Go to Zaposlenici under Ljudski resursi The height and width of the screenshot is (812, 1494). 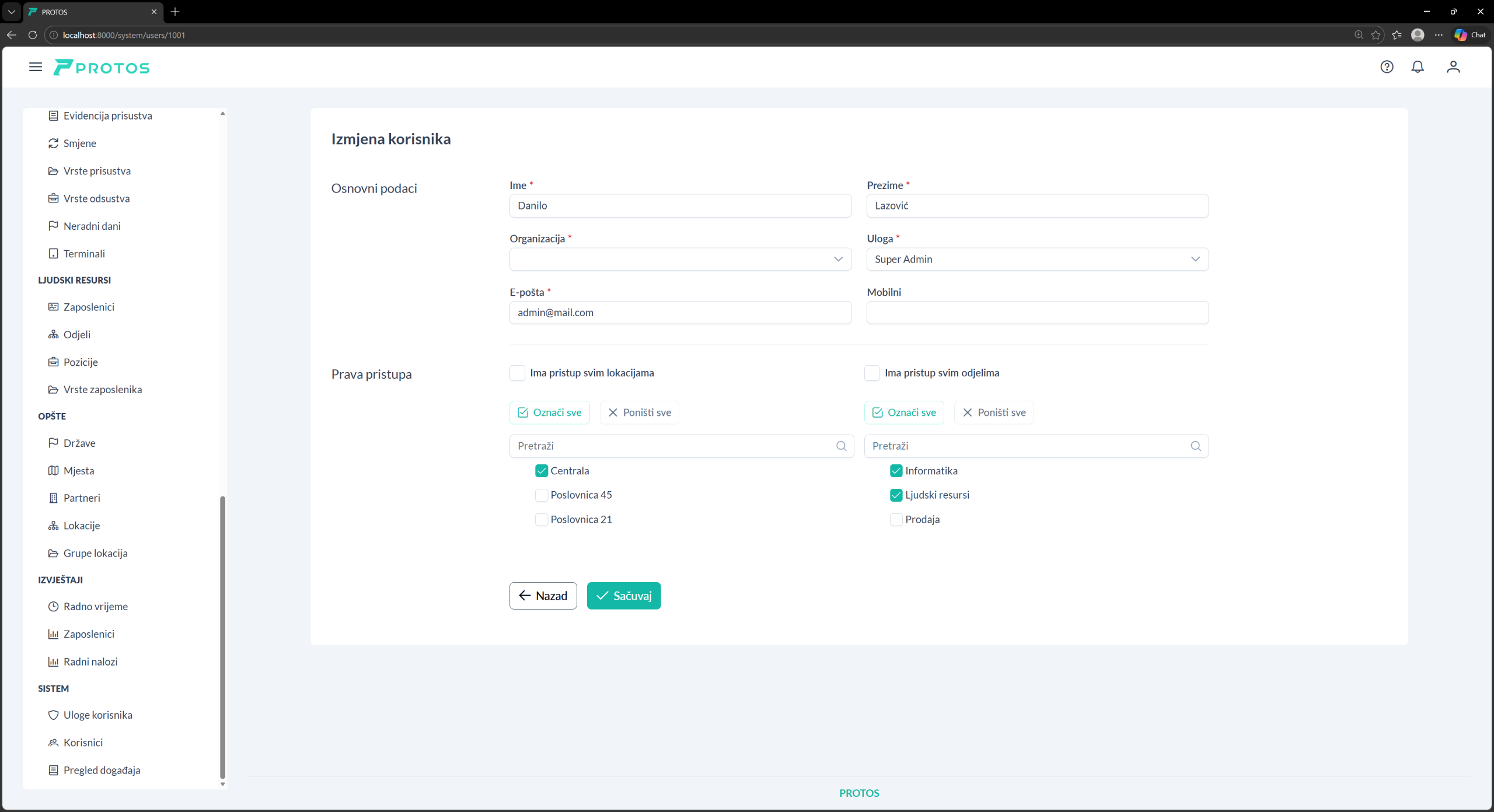point(89,307)
